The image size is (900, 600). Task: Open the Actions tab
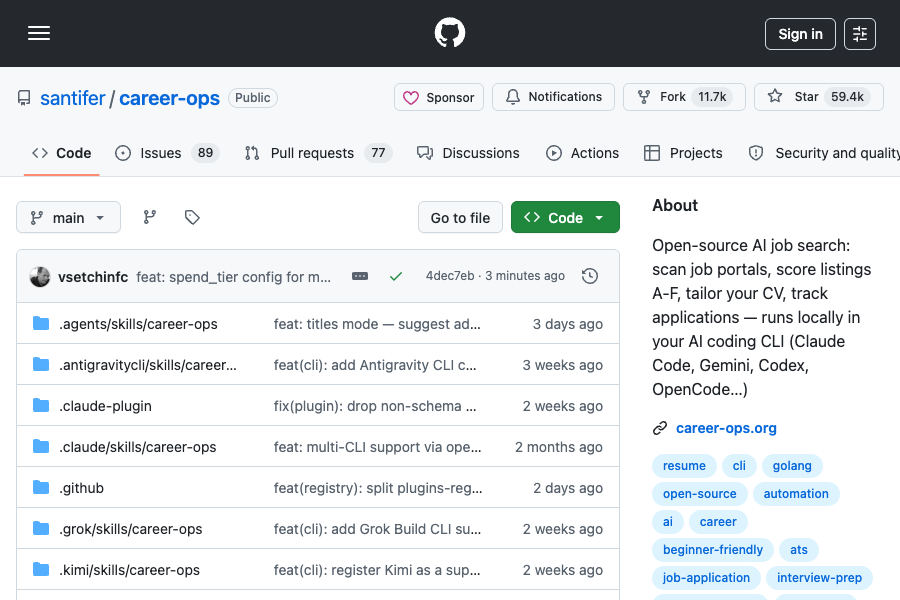[582, 153]
